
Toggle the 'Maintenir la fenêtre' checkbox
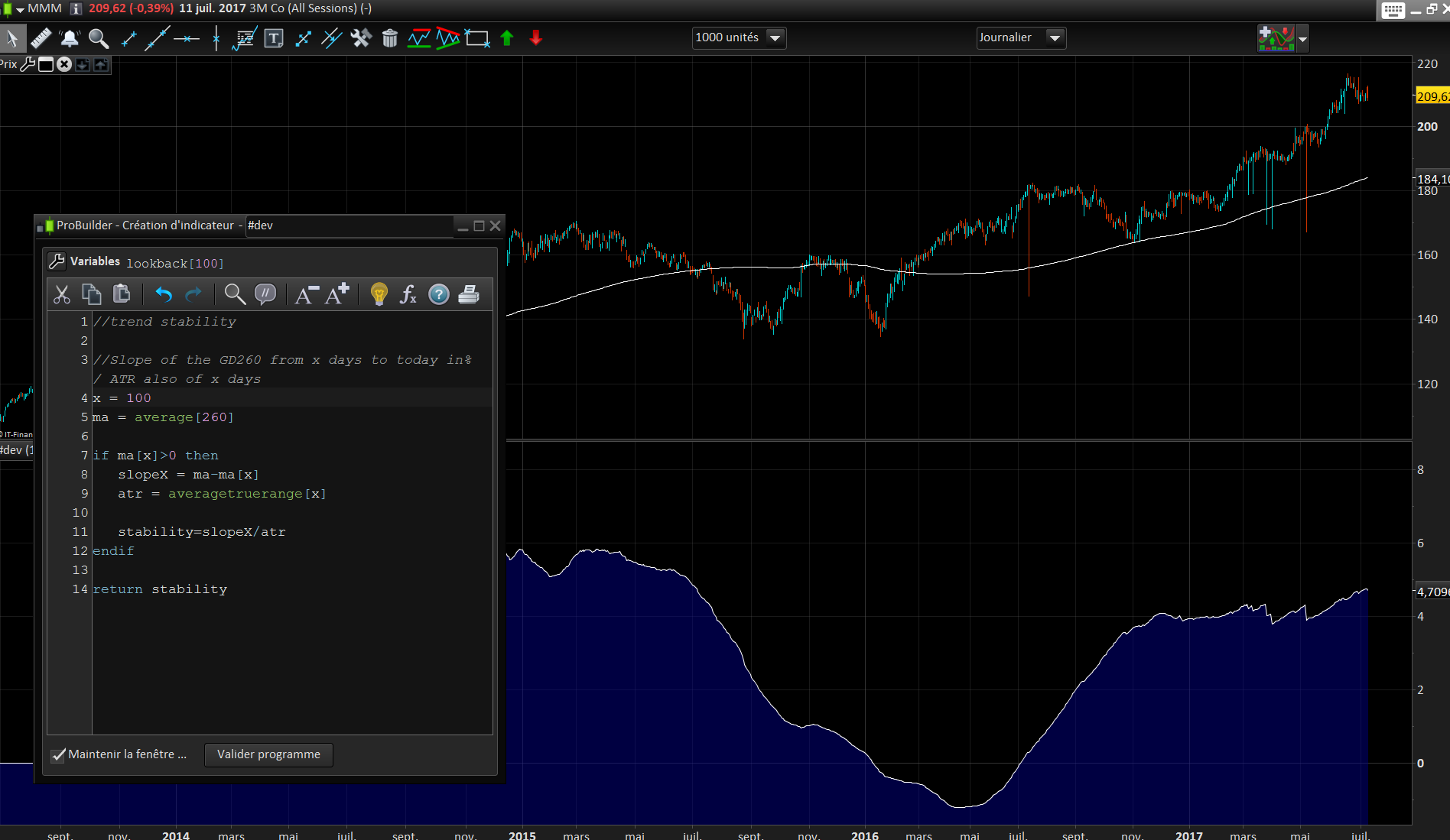point(58,755)
